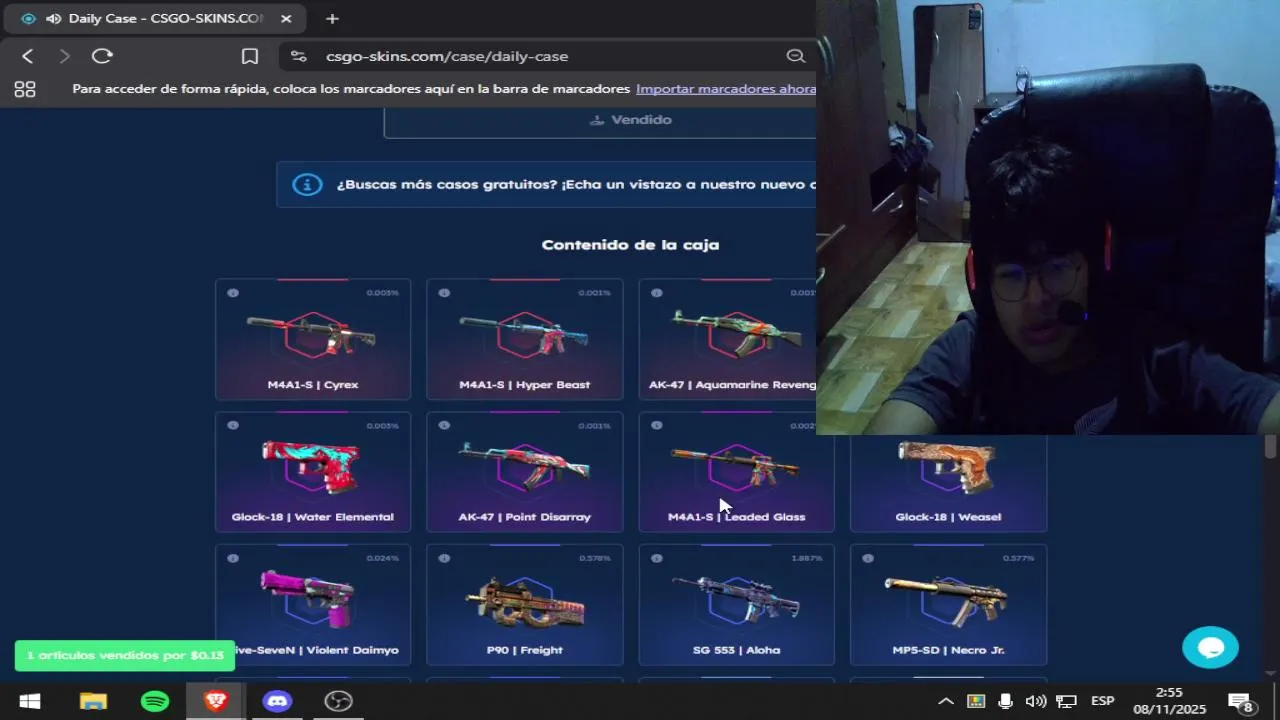
Task: Click info icon on Five-SeveN | Violent Daimyo card
Action: (x=233, y=558)
